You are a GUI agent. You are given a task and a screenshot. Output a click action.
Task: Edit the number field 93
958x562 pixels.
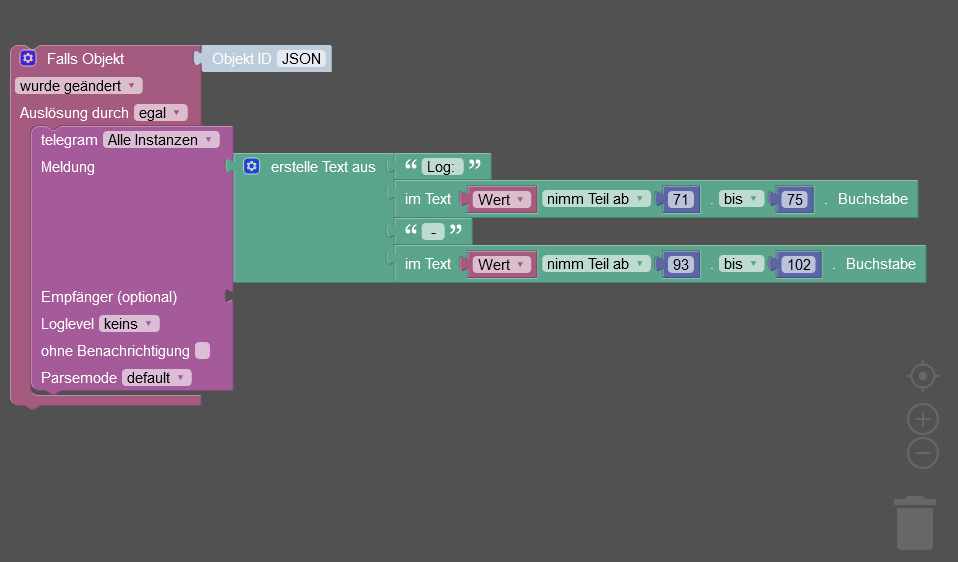tap(681, 264)
